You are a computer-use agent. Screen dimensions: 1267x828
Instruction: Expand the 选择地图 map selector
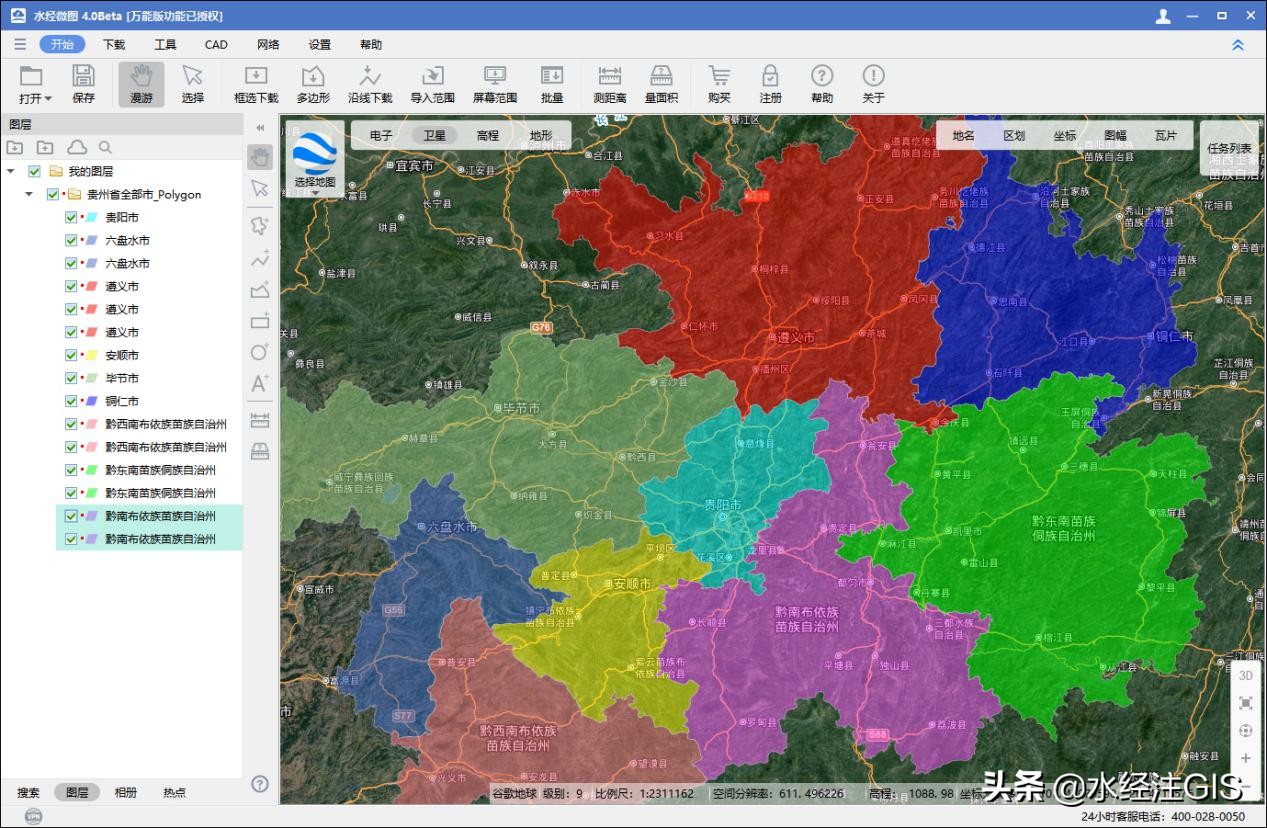[315, 193]
